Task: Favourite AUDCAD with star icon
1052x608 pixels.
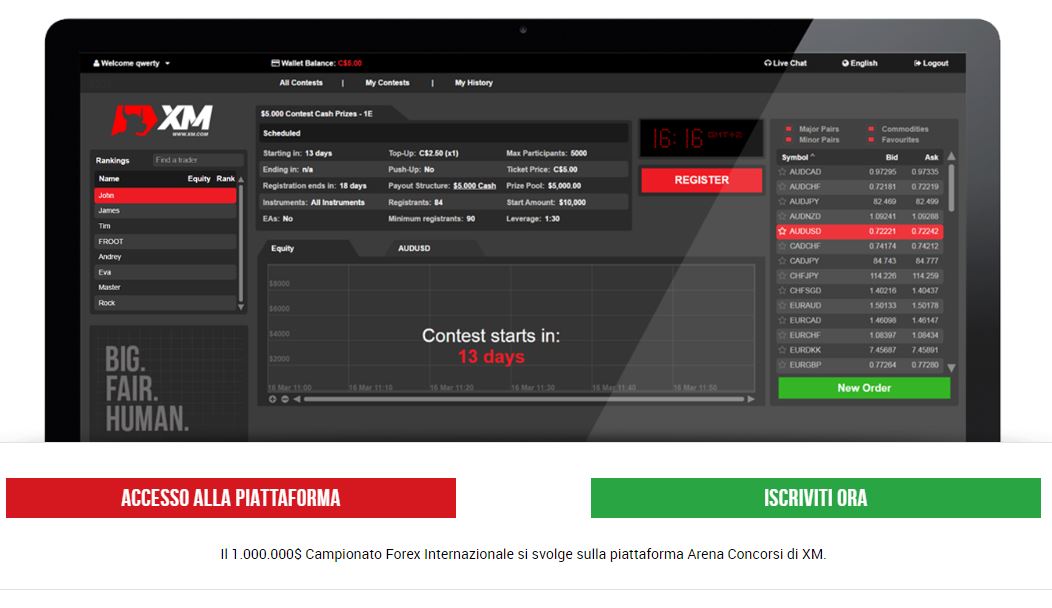Action: click(782, 172)
